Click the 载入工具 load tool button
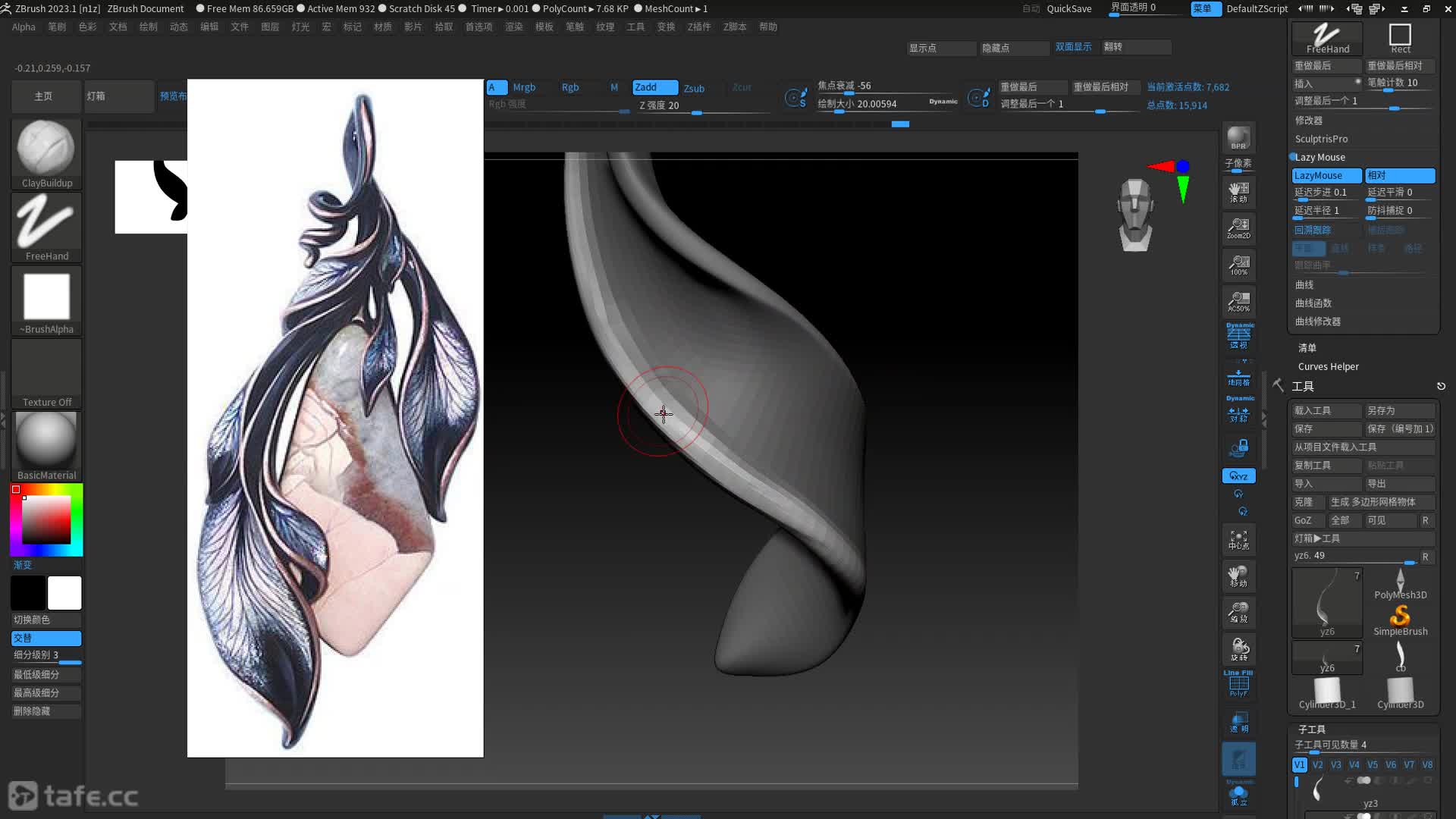The image size is (1456, 819). [x=1326, y=410]
